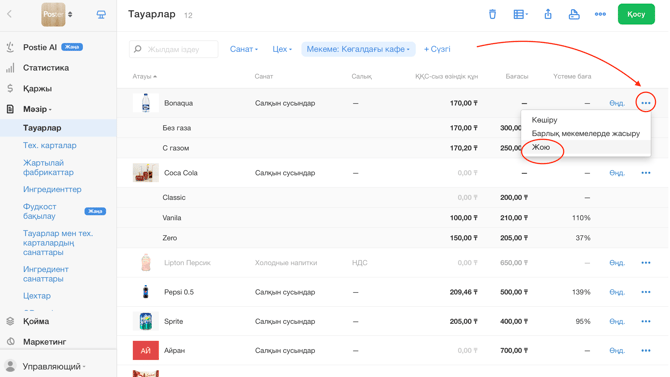Choose Жою from the context menu
This screenshot has width=670, height=377.
point(541,147)
